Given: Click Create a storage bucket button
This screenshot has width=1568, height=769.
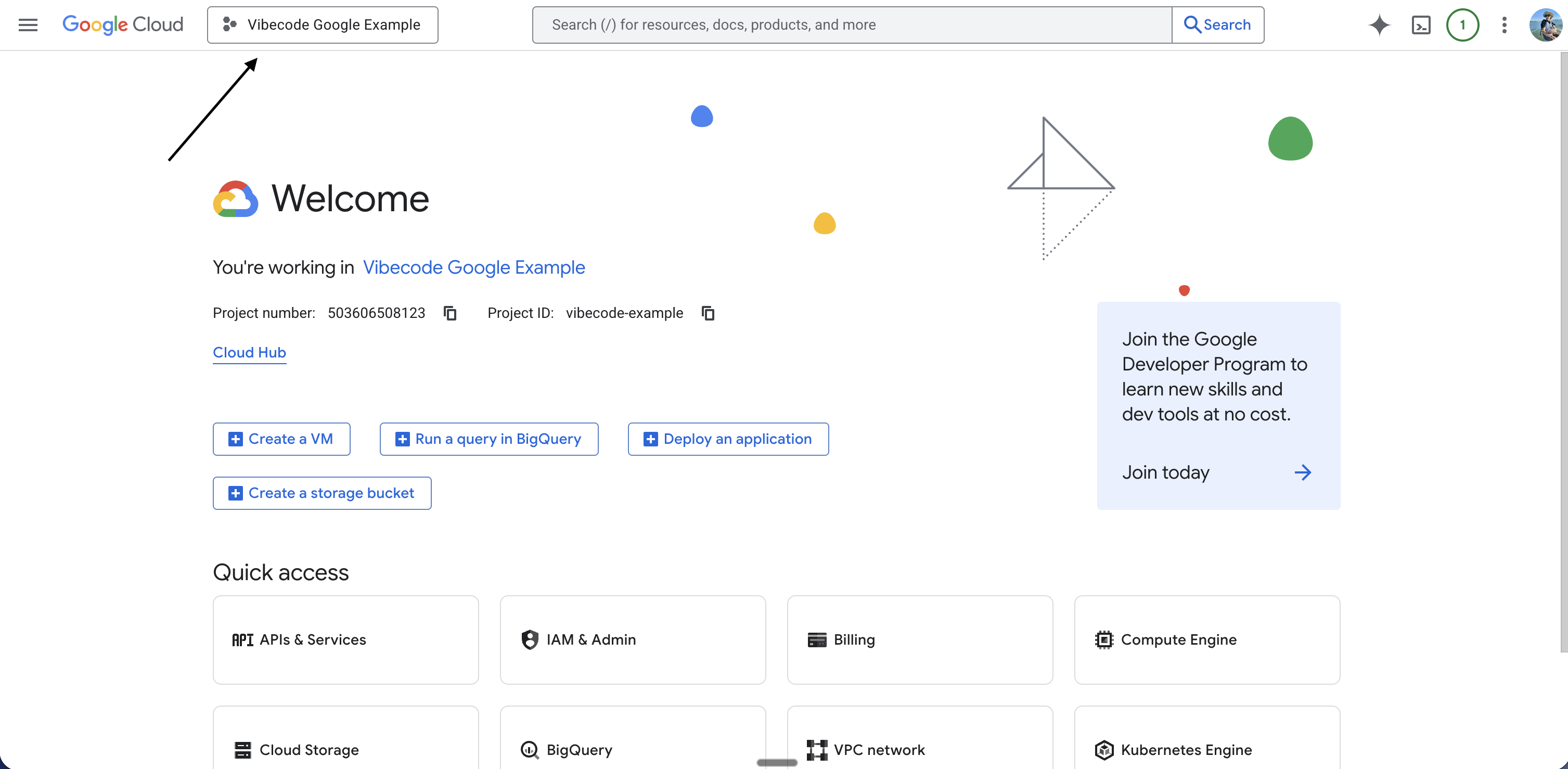Looking at the screenshot, I should pos(322,493).
